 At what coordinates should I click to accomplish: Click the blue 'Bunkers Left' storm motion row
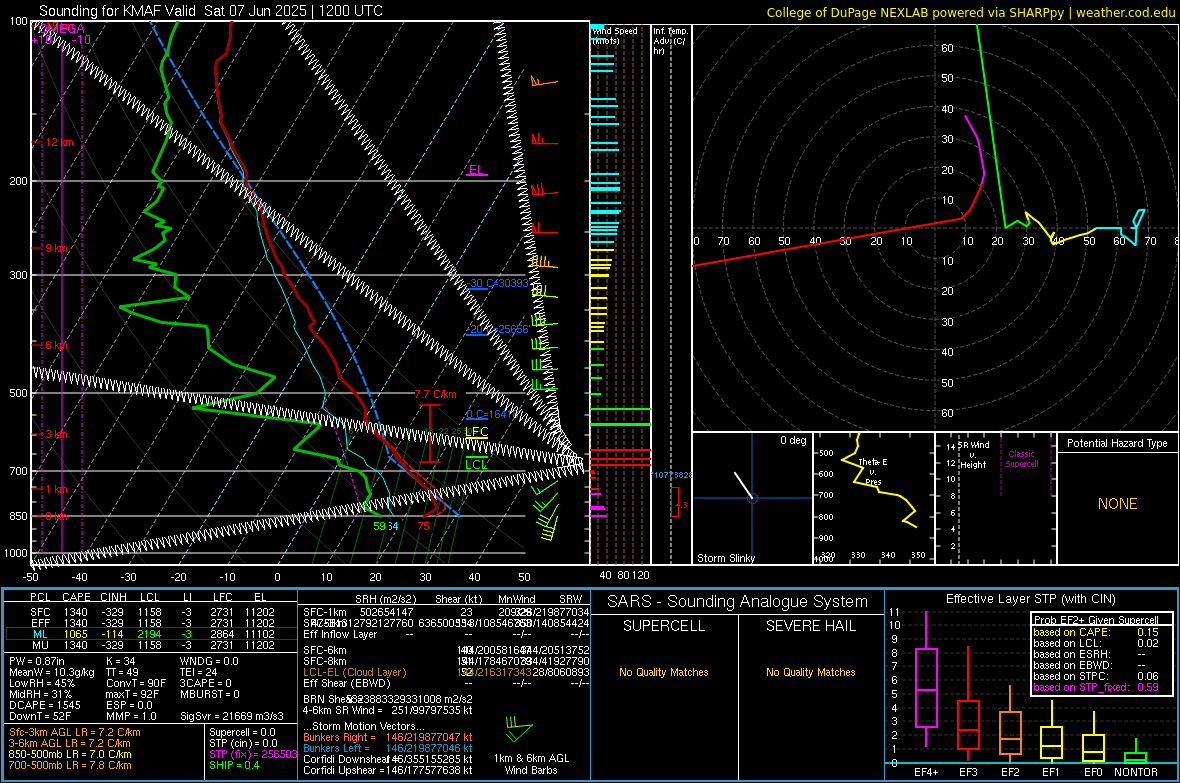pos(388,748)
